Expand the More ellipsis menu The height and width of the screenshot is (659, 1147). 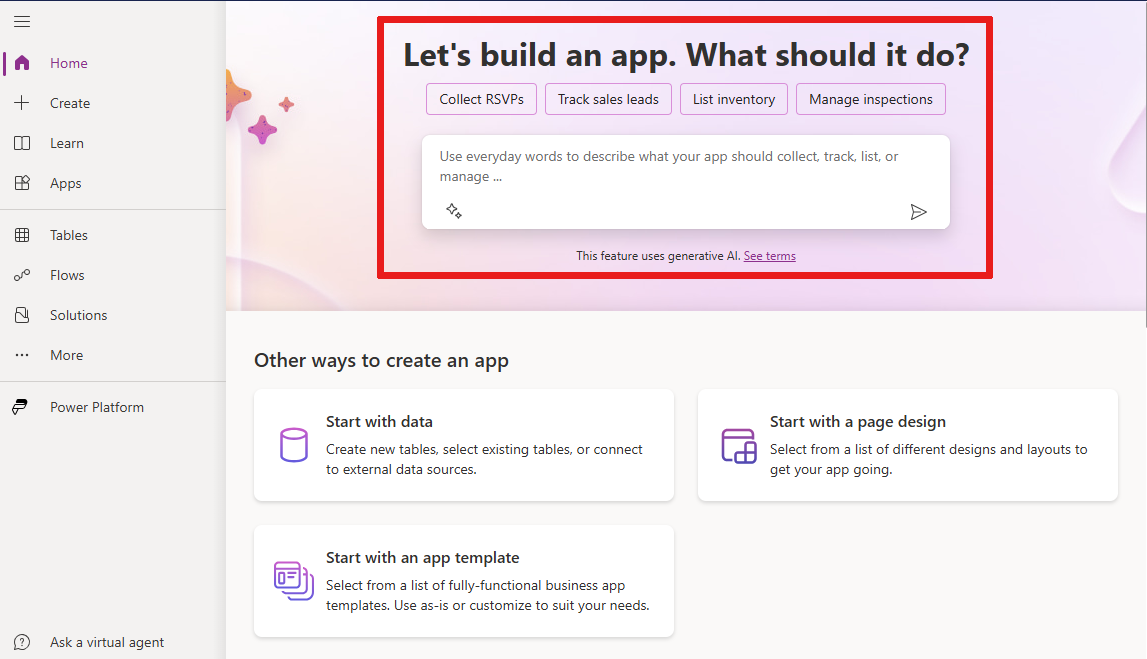(22, 355)
